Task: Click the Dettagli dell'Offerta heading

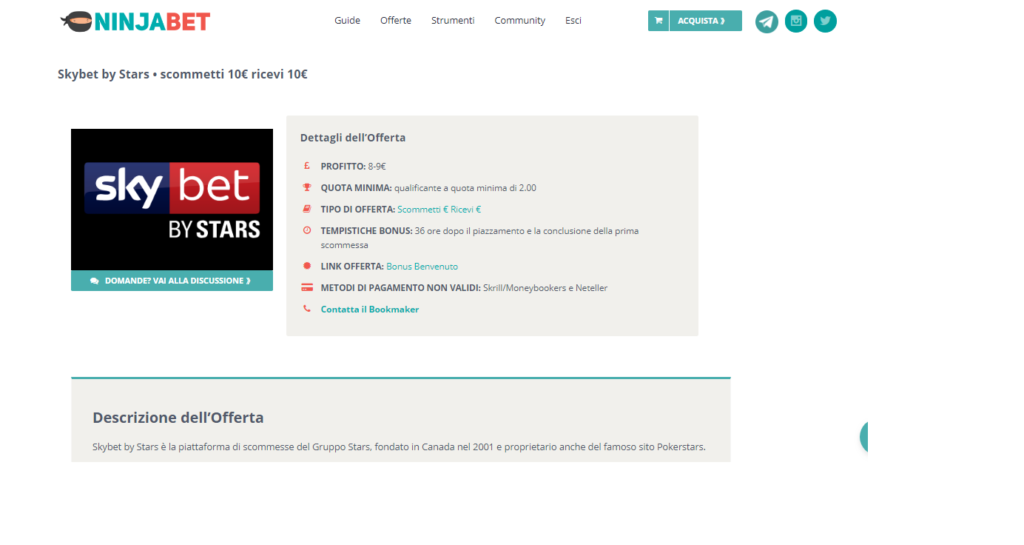Action: (x=353, y=138)
